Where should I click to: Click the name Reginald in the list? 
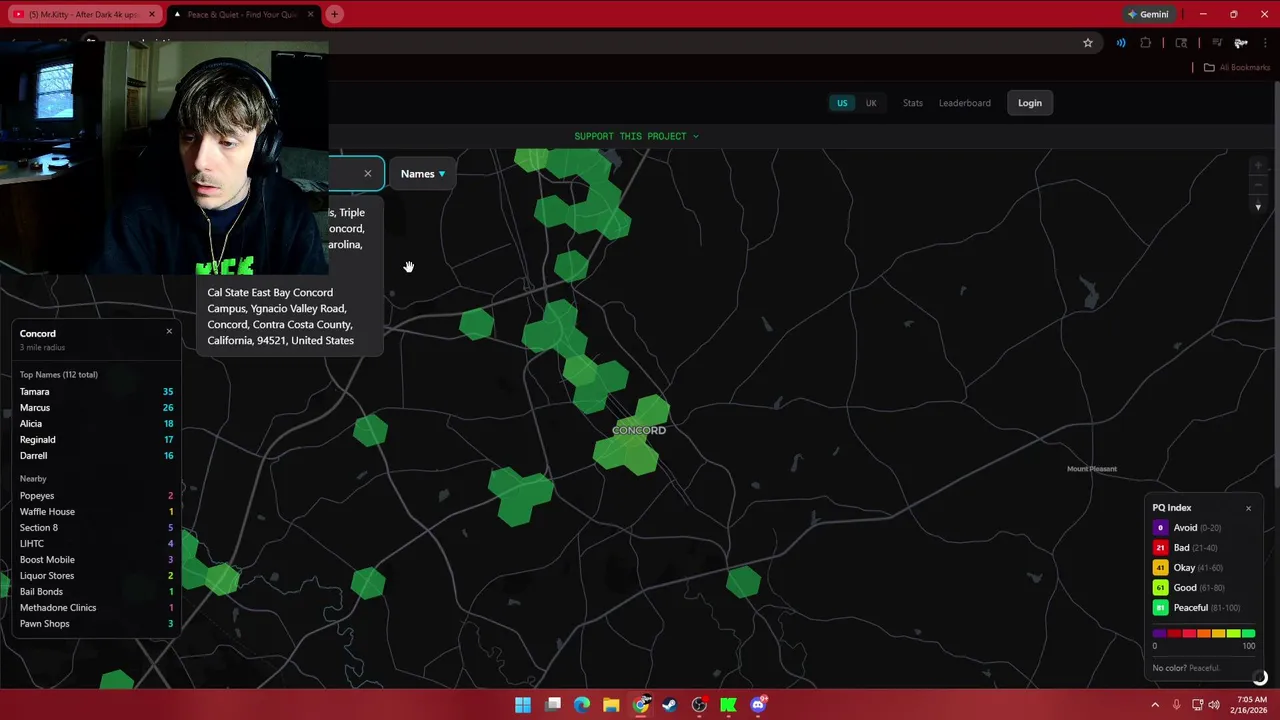pyautogui.click(x=38, y=440)
